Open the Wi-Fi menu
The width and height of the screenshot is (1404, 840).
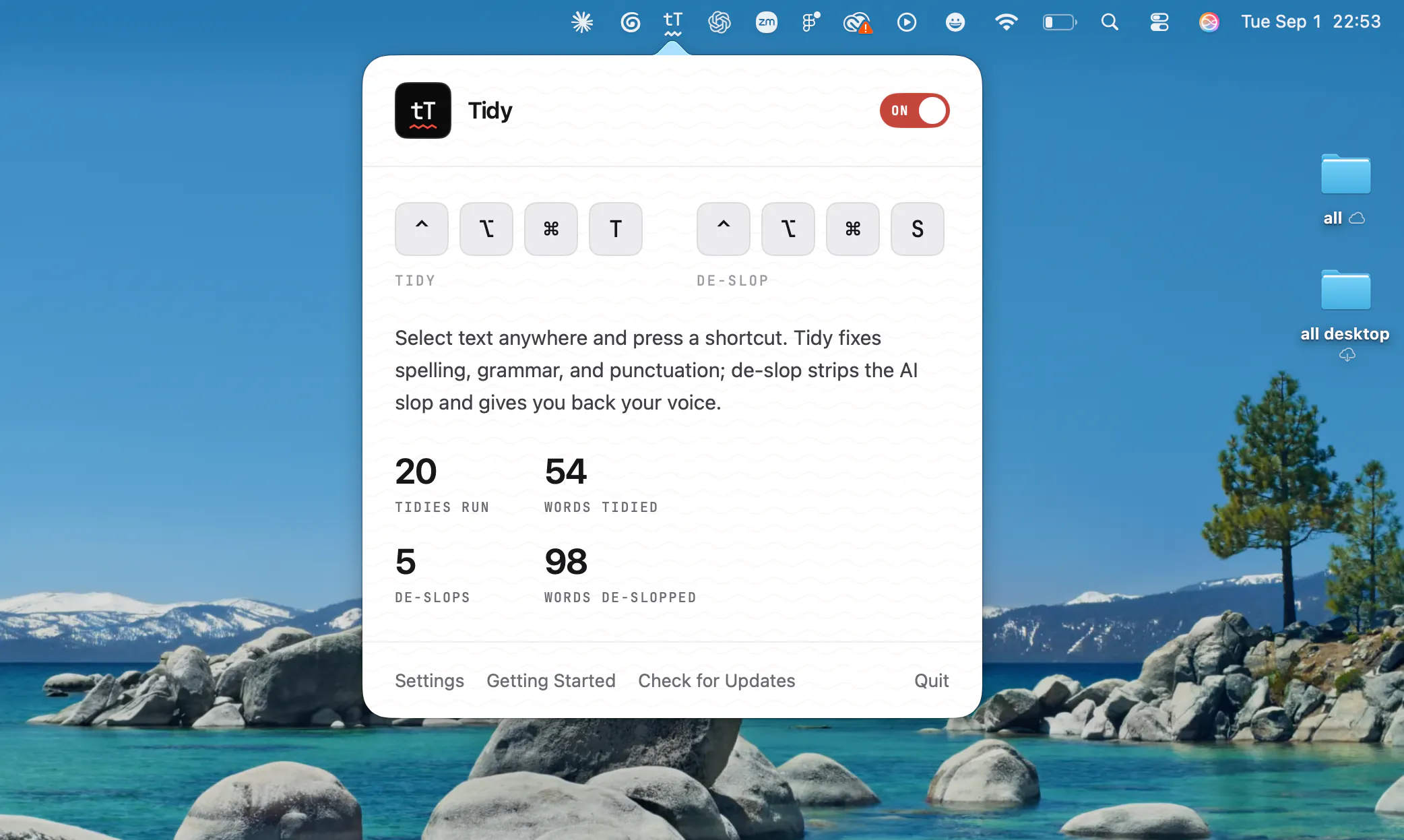click(x=1007, y=22)
